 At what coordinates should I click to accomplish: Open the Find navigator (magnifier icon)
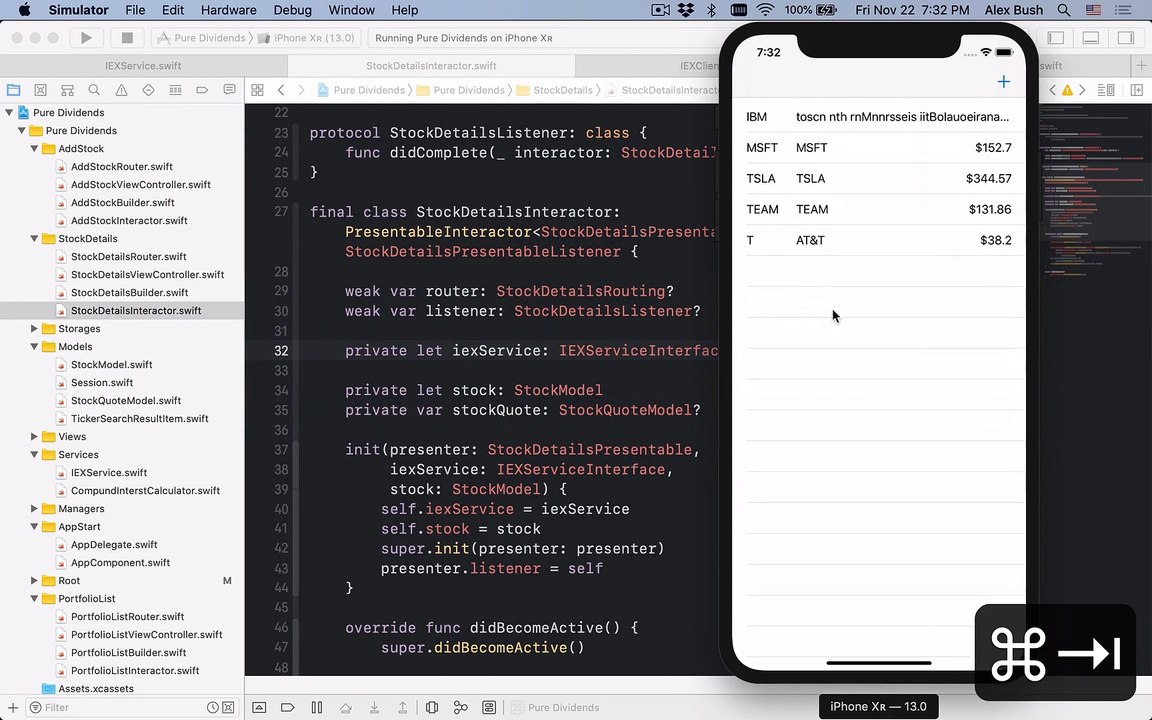[94, 90]
